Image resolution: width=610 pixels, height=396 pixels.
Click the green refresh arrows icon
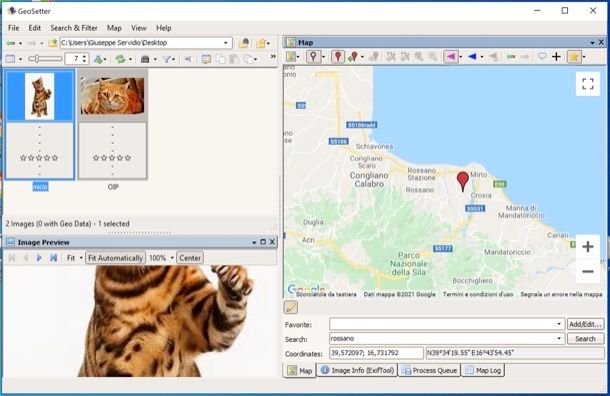coord(121,59)
